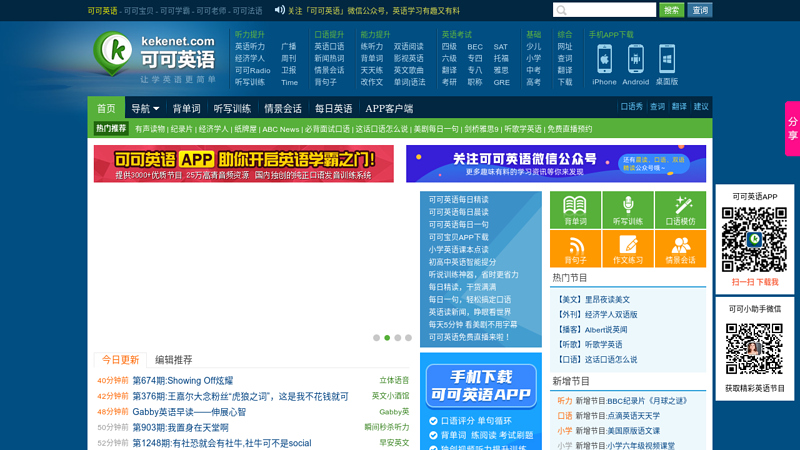Go to the 首页 home tab

pyautogui.click(x=106, y=108)
